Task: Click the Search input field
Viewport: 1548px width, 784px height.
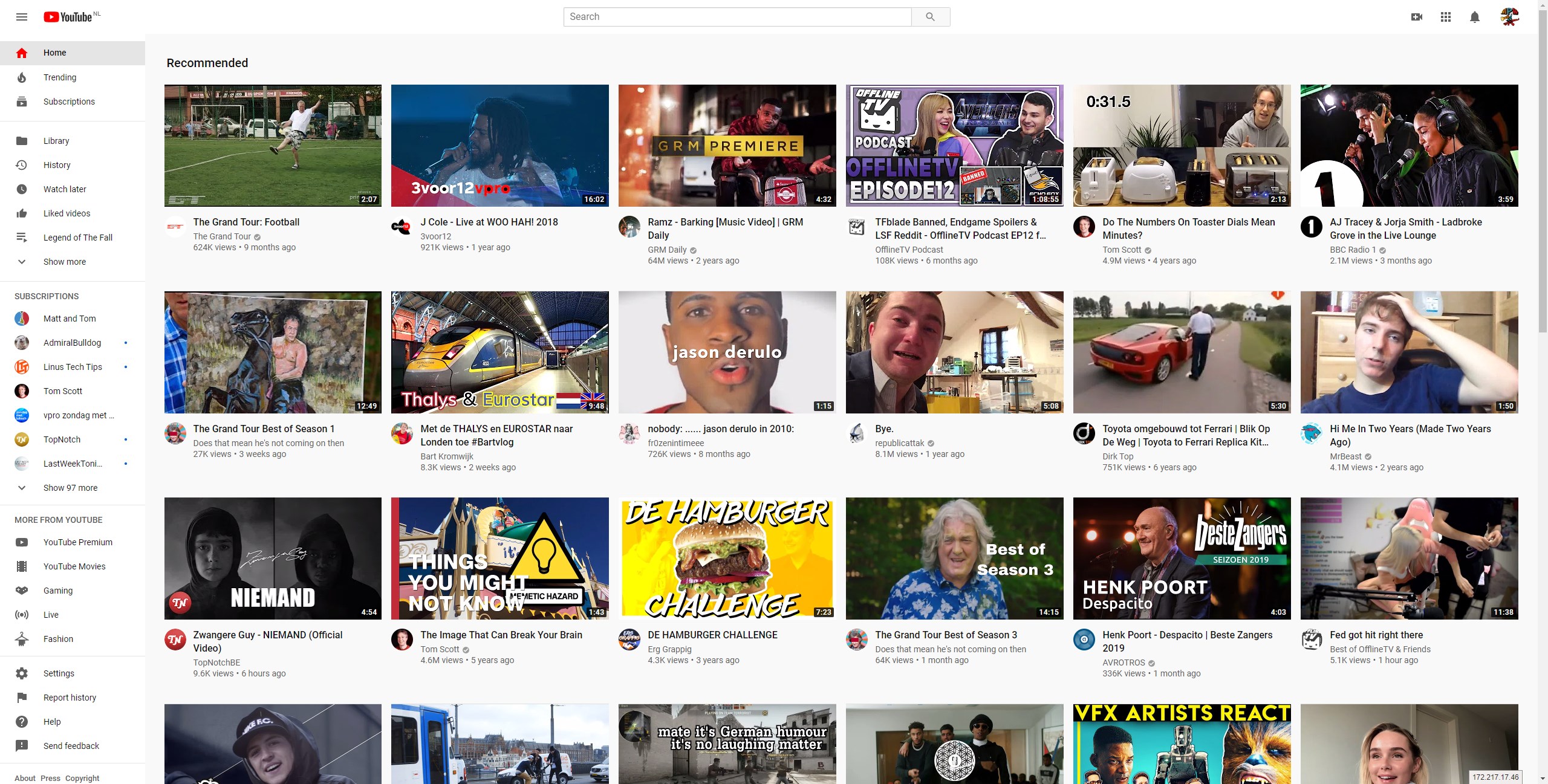Action: pos(737,17)
